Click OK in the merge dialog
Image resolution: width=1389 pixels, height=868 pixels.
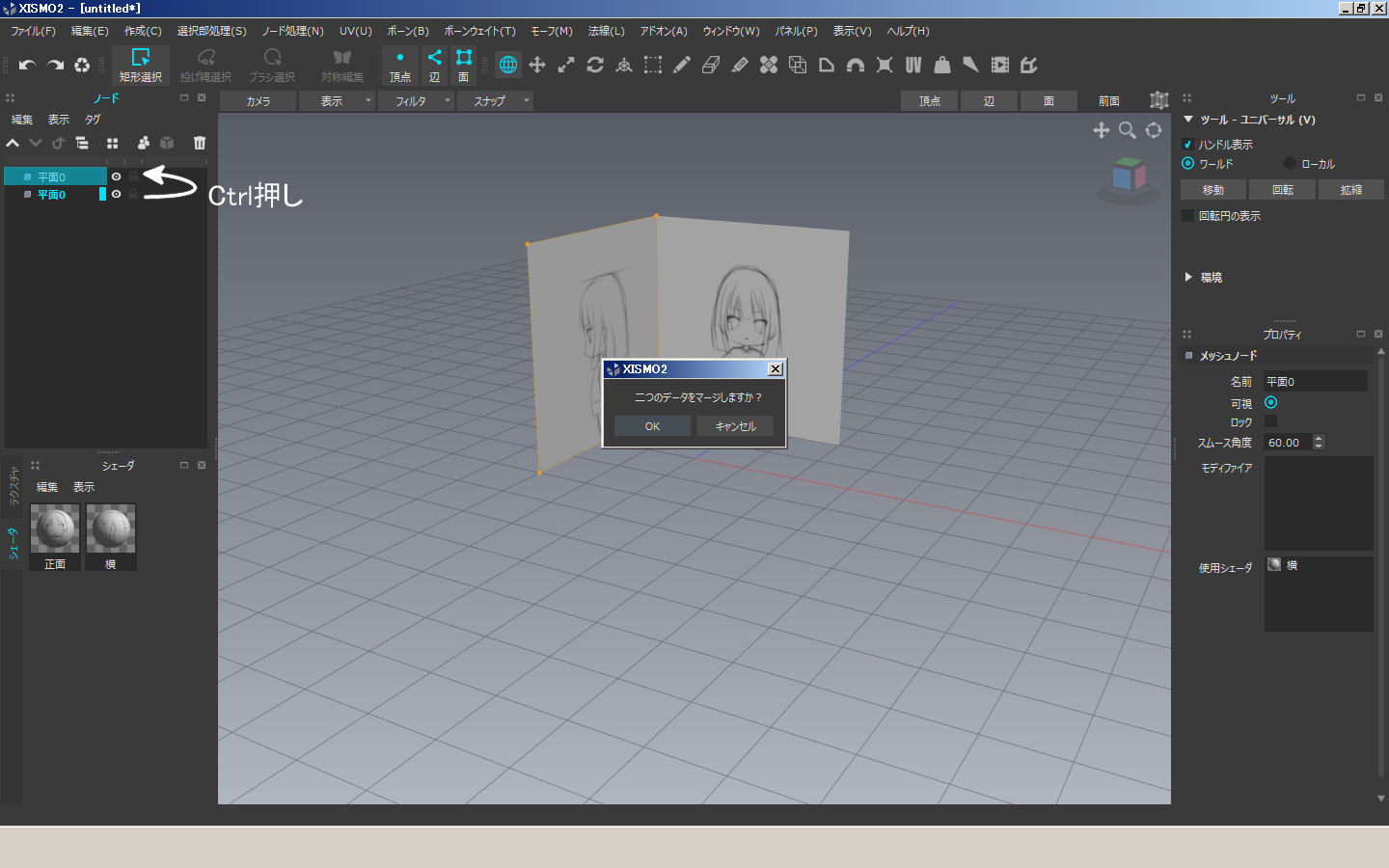[x=653, y=425]
